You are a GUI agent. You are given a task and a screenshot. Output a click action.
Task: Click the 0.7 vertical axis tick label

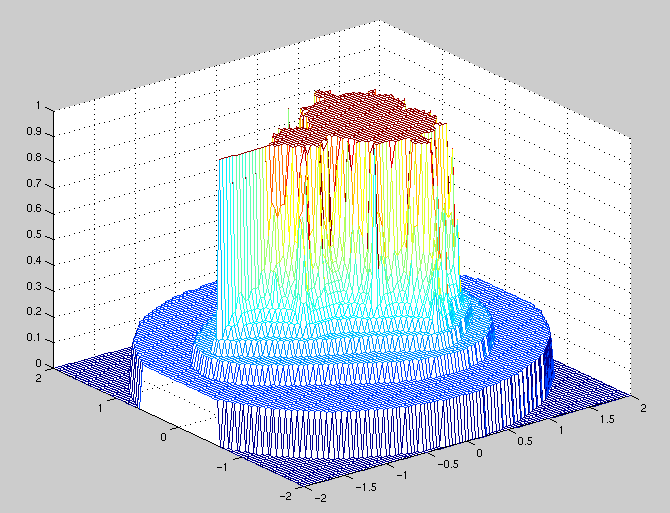[39, 184]
